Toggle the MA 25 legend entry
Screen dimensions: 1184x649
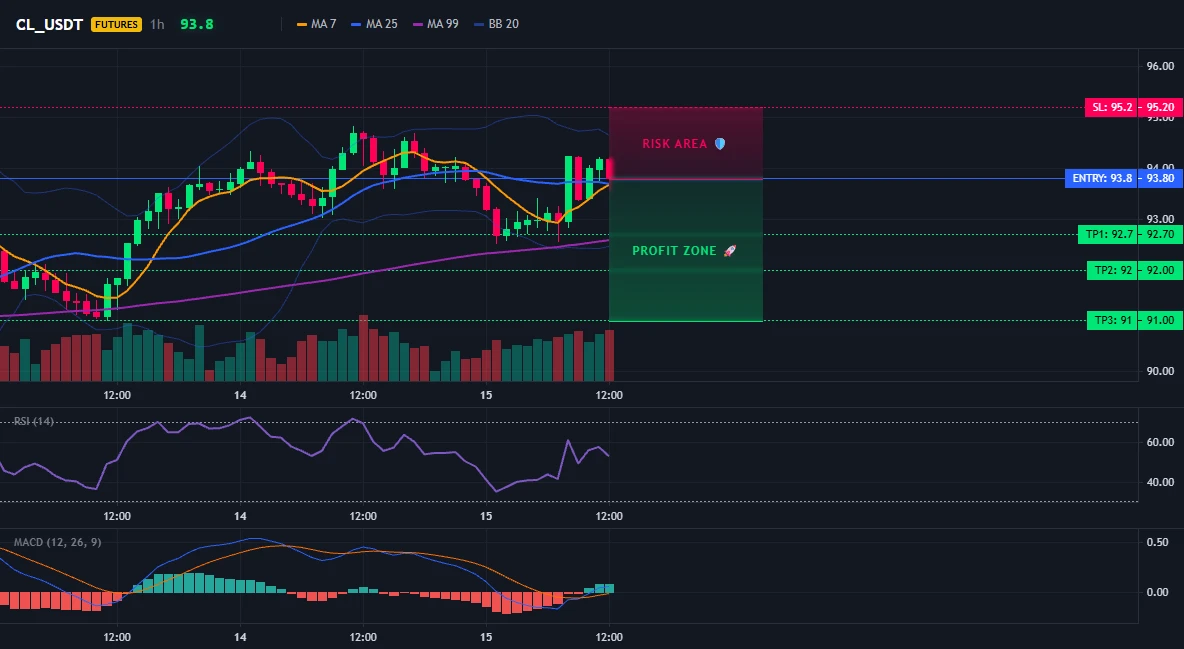[x=374, y=24]
